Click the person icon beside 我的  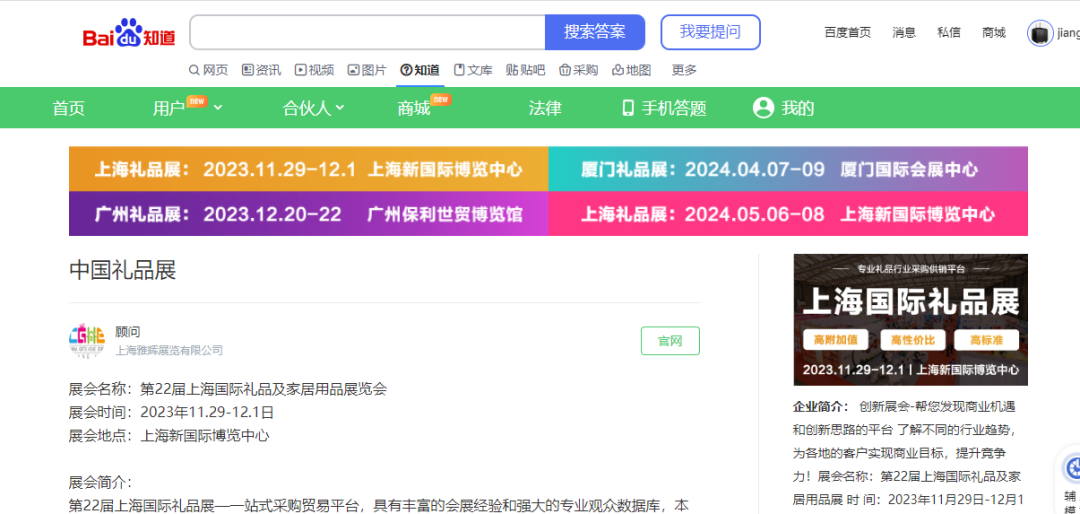(763, 107)
